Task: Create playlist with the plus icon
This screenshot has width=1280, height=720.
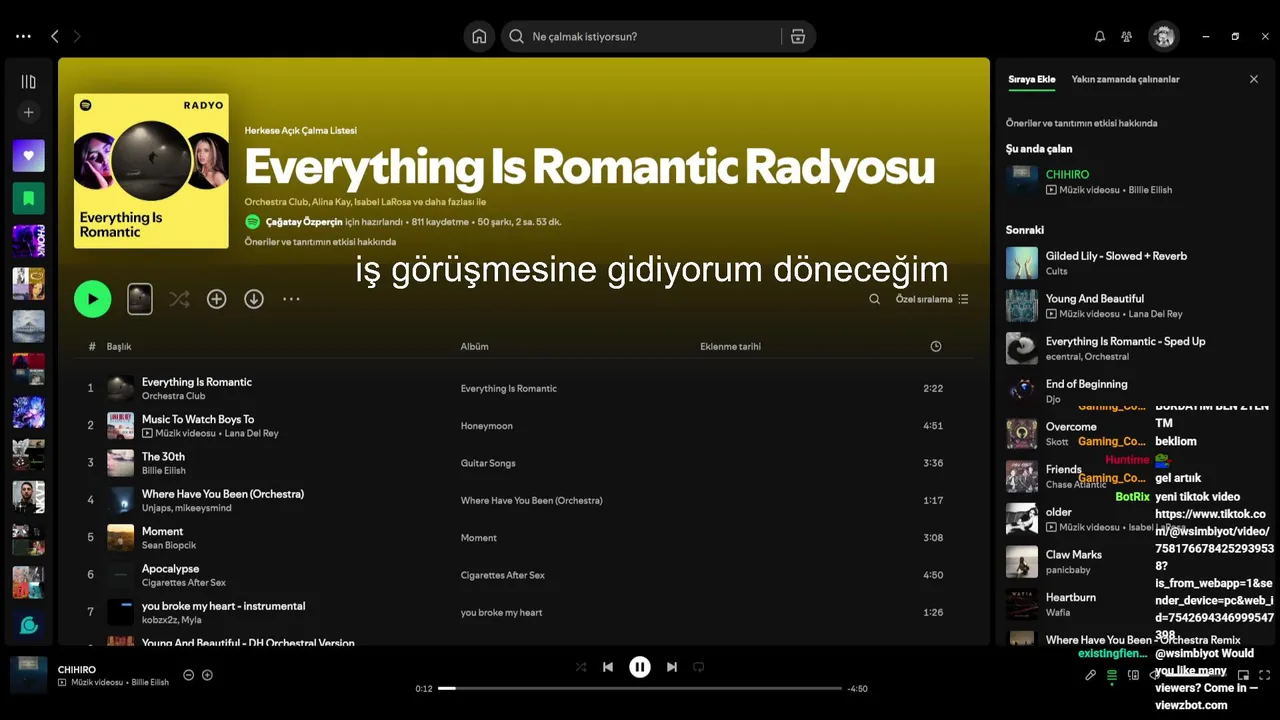Action: [28, 113]
